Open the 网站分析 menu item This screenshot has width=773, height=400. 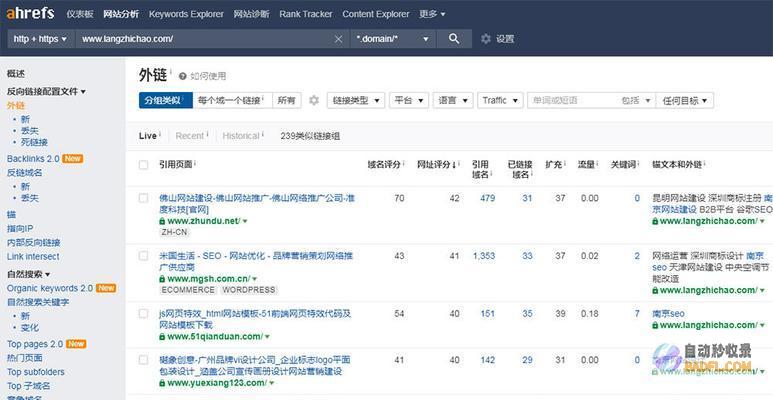[121, 14]
